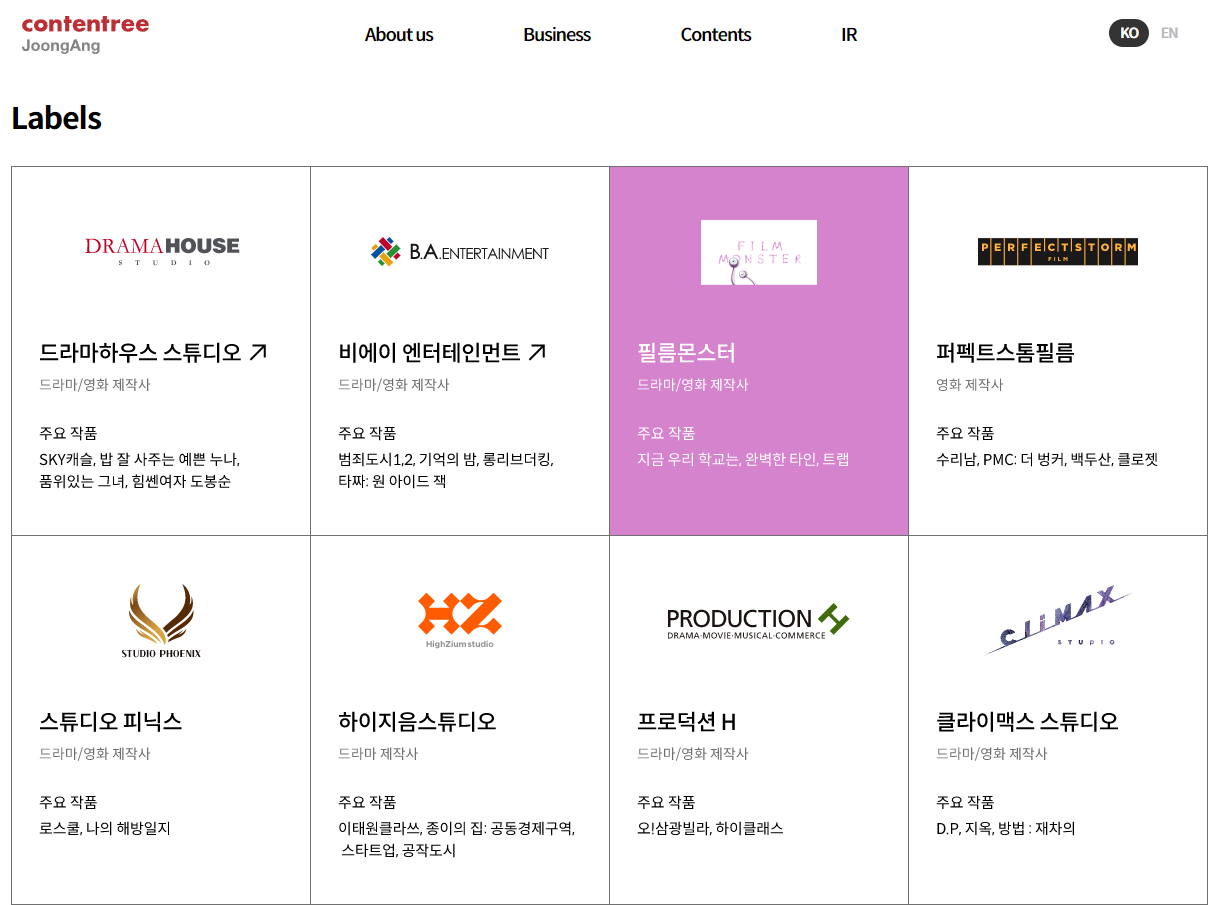Click the text '로스쿨, 나의 해방일지'
Screen dimensions: 1213x905
105,829
